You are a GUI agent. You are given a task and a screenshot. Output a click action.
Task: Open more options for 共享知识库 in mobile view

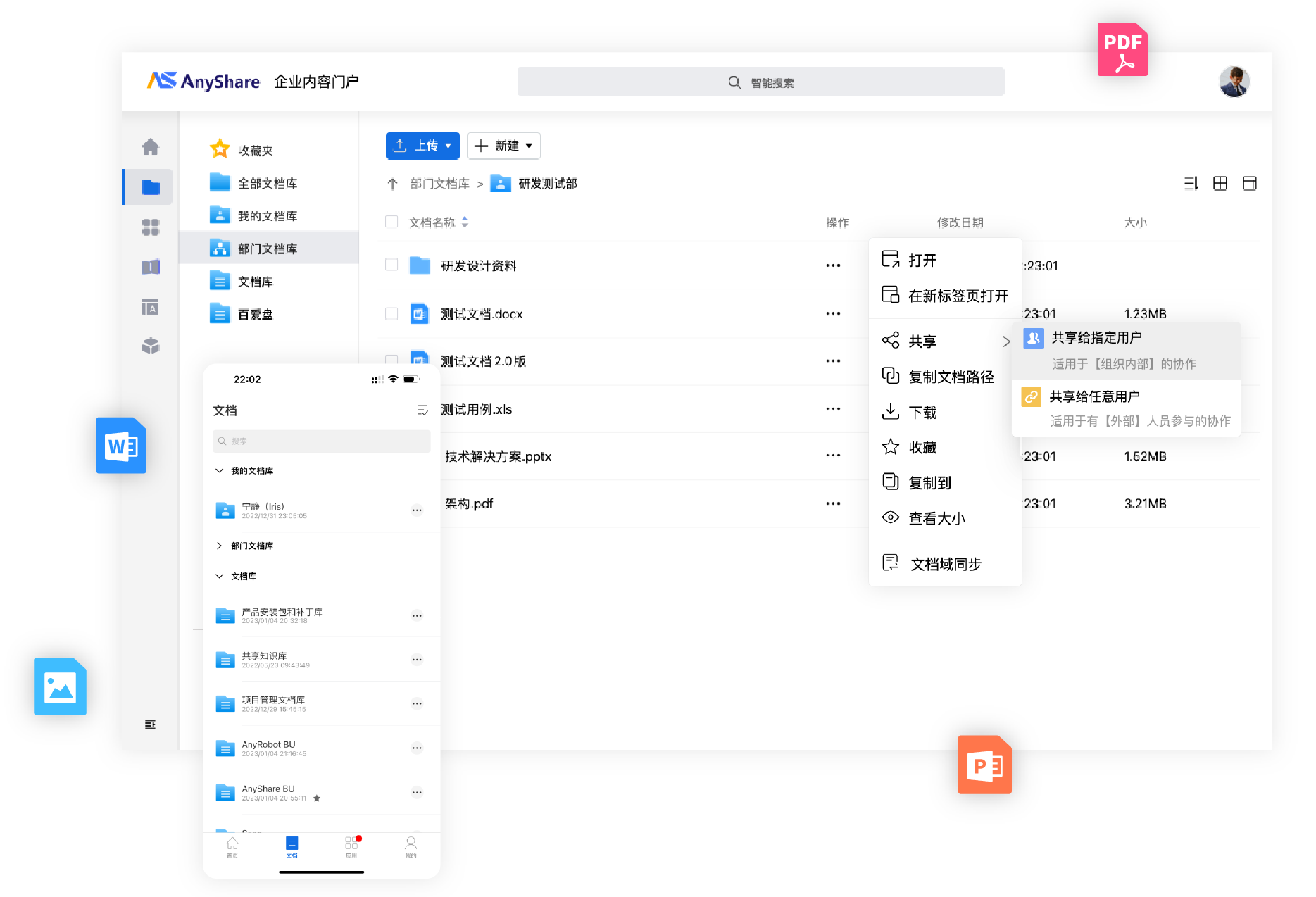click(x=417, y=660)
